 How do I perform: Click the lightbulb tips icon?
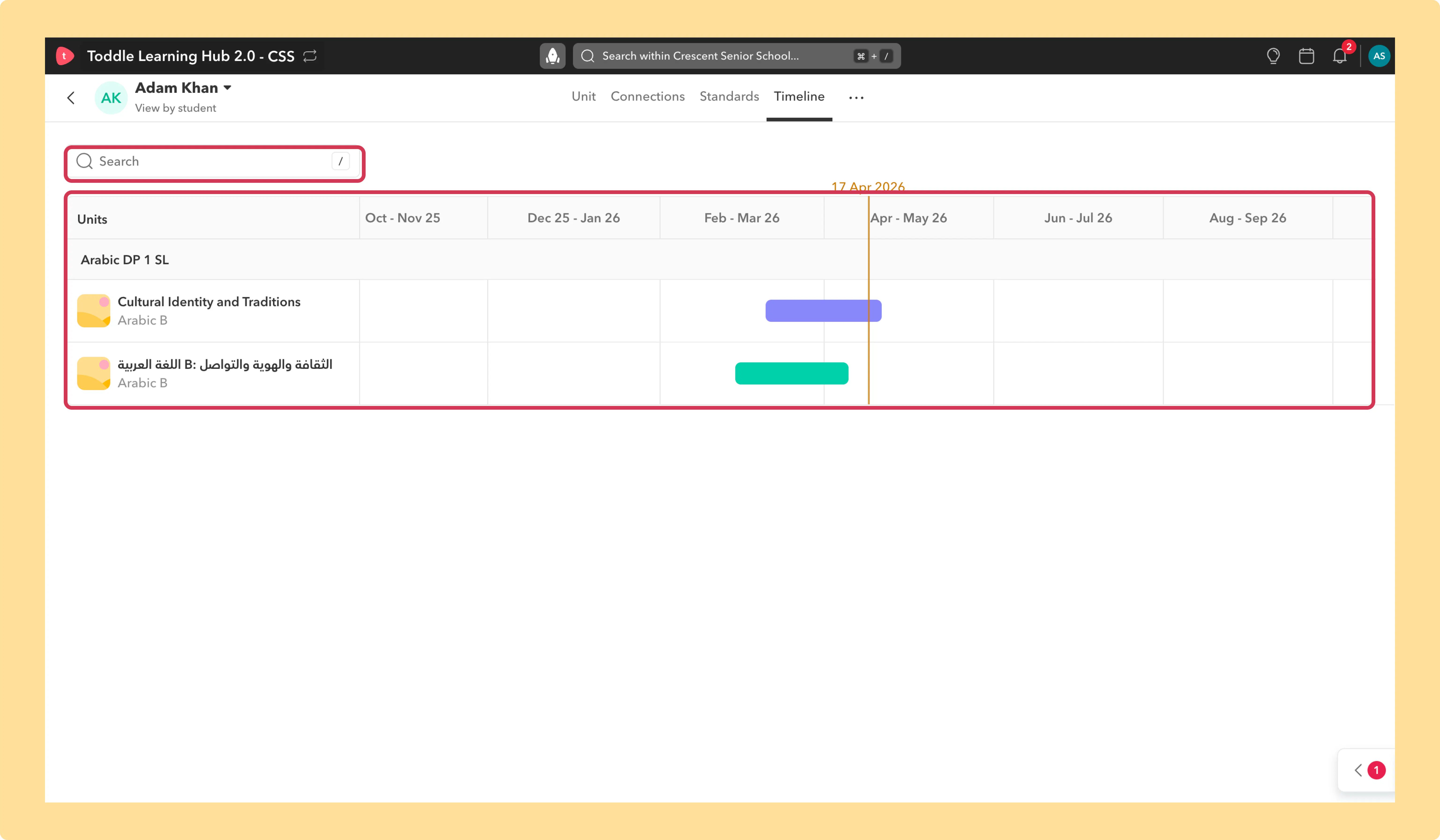1273,56
